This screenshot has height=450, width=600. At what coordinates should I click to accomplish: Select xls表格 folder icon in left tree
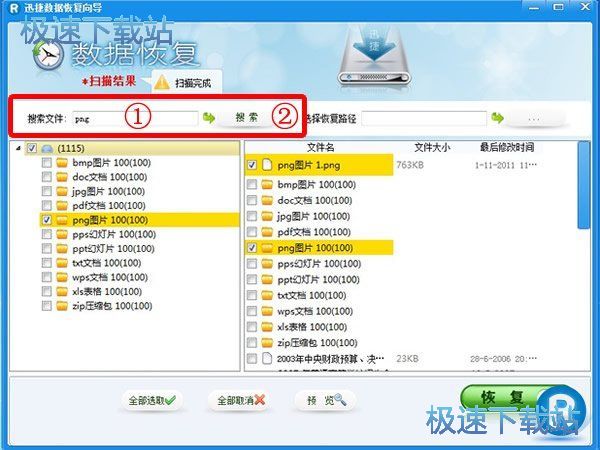coord(62,292)
